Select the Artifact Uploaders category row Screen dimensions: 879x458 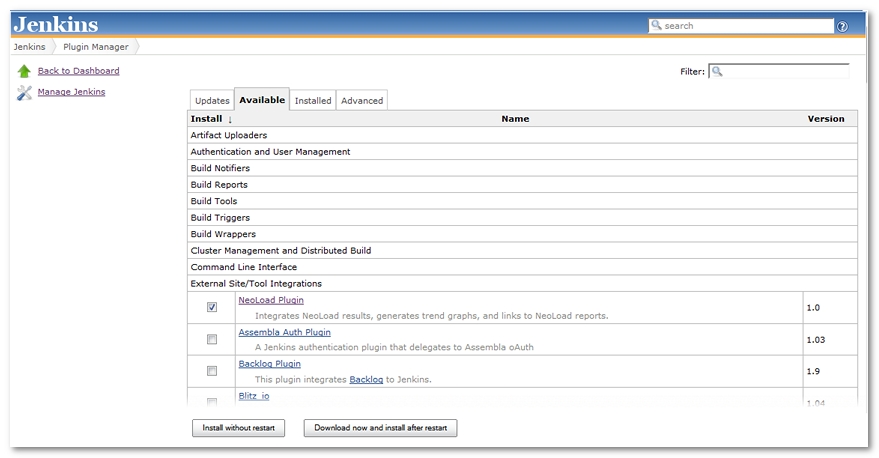coord(522,135)
